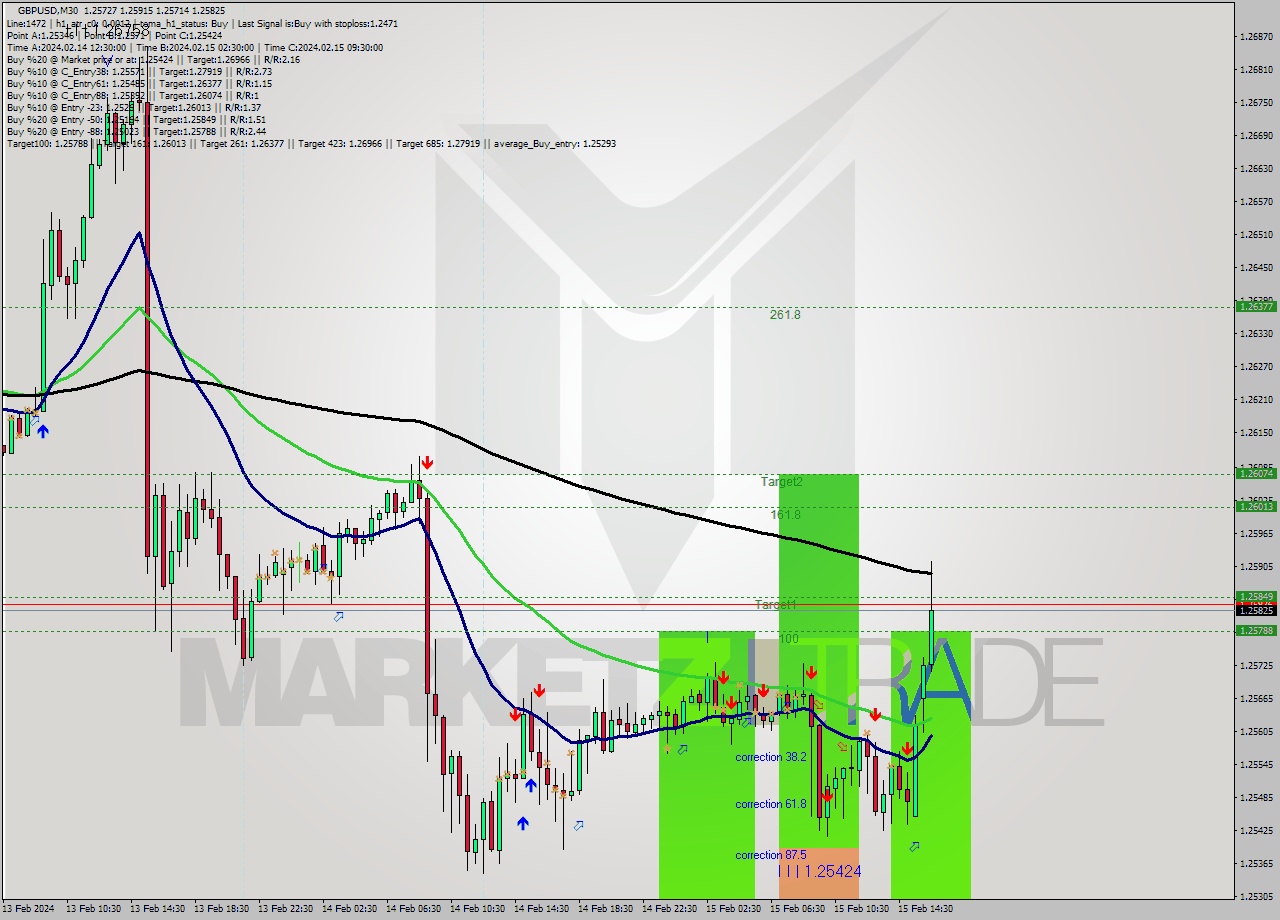
Task: Click the 1.25665 price axis label
Action: (x=1256, y=698)
